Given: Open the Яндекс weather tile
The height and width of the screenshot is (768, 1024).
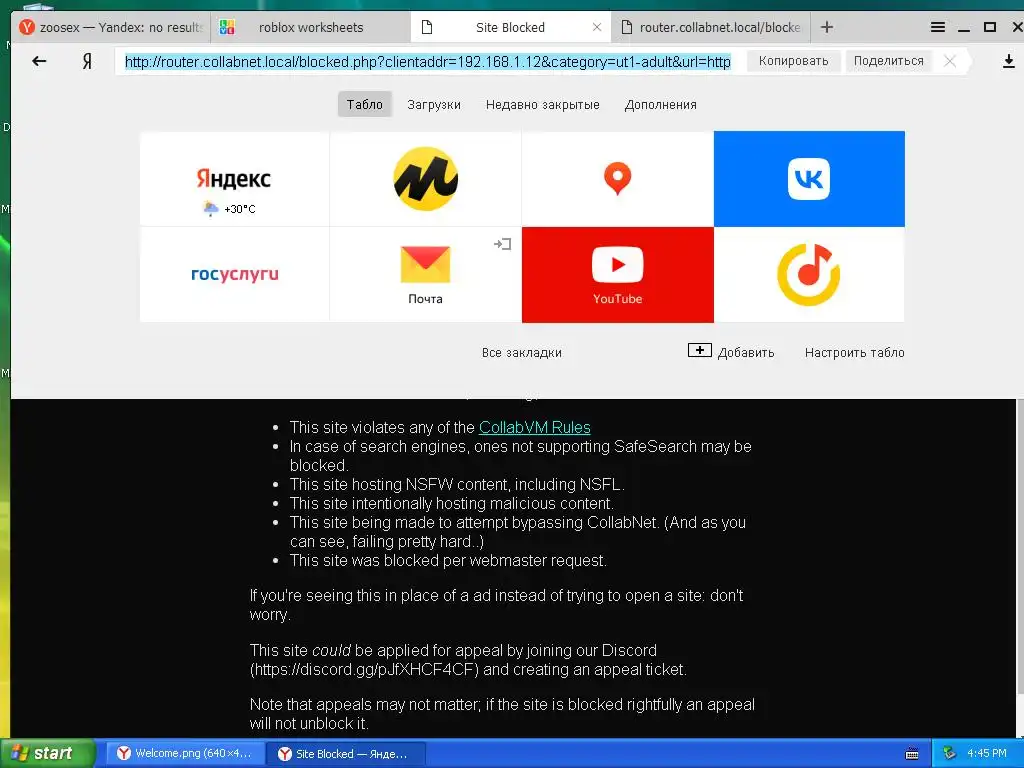Looking at the screenshot, I should [x=234, y=179].
